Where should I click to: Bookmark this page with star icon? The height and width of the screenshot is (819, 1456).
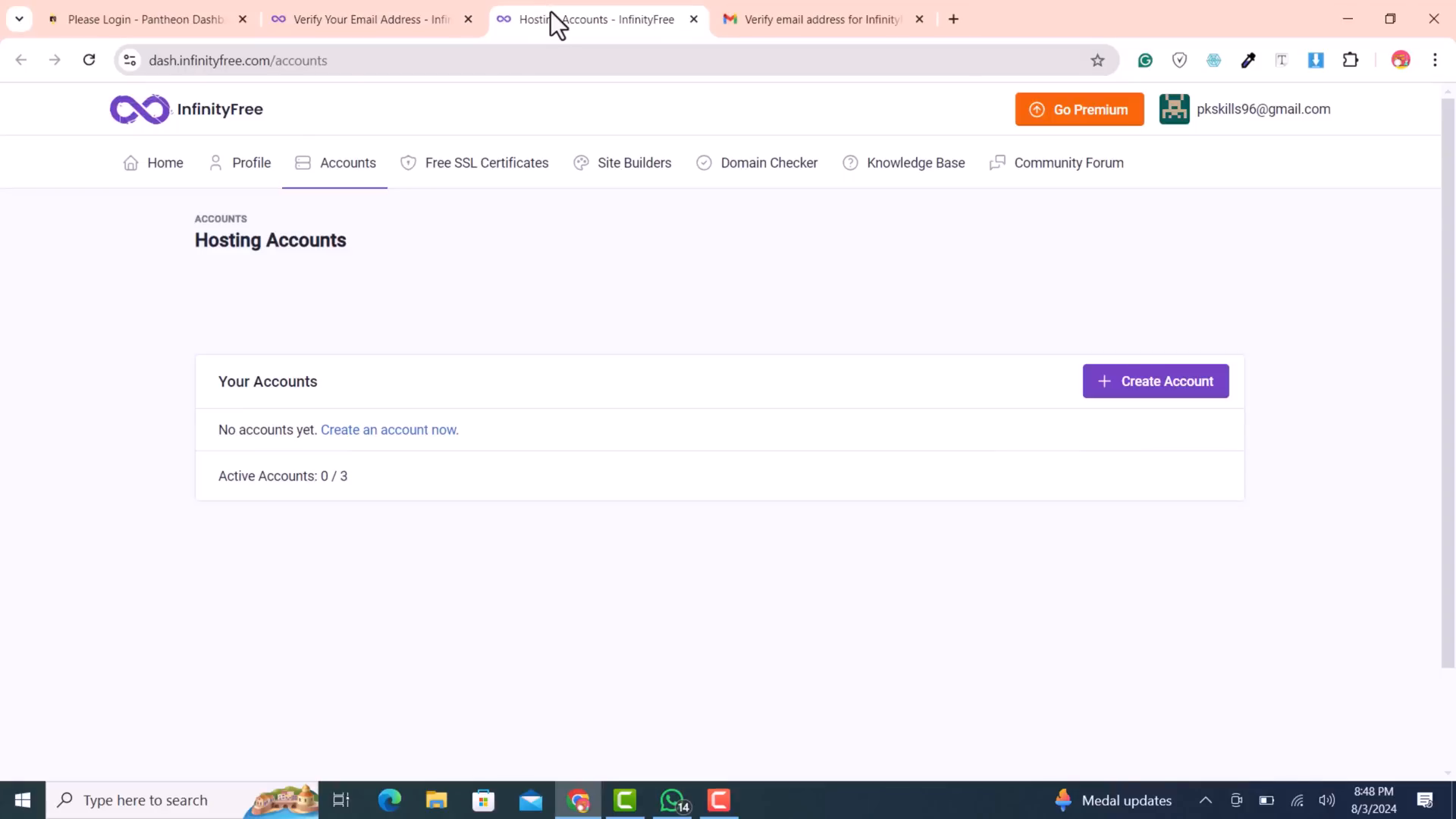tap(1097, 61)
